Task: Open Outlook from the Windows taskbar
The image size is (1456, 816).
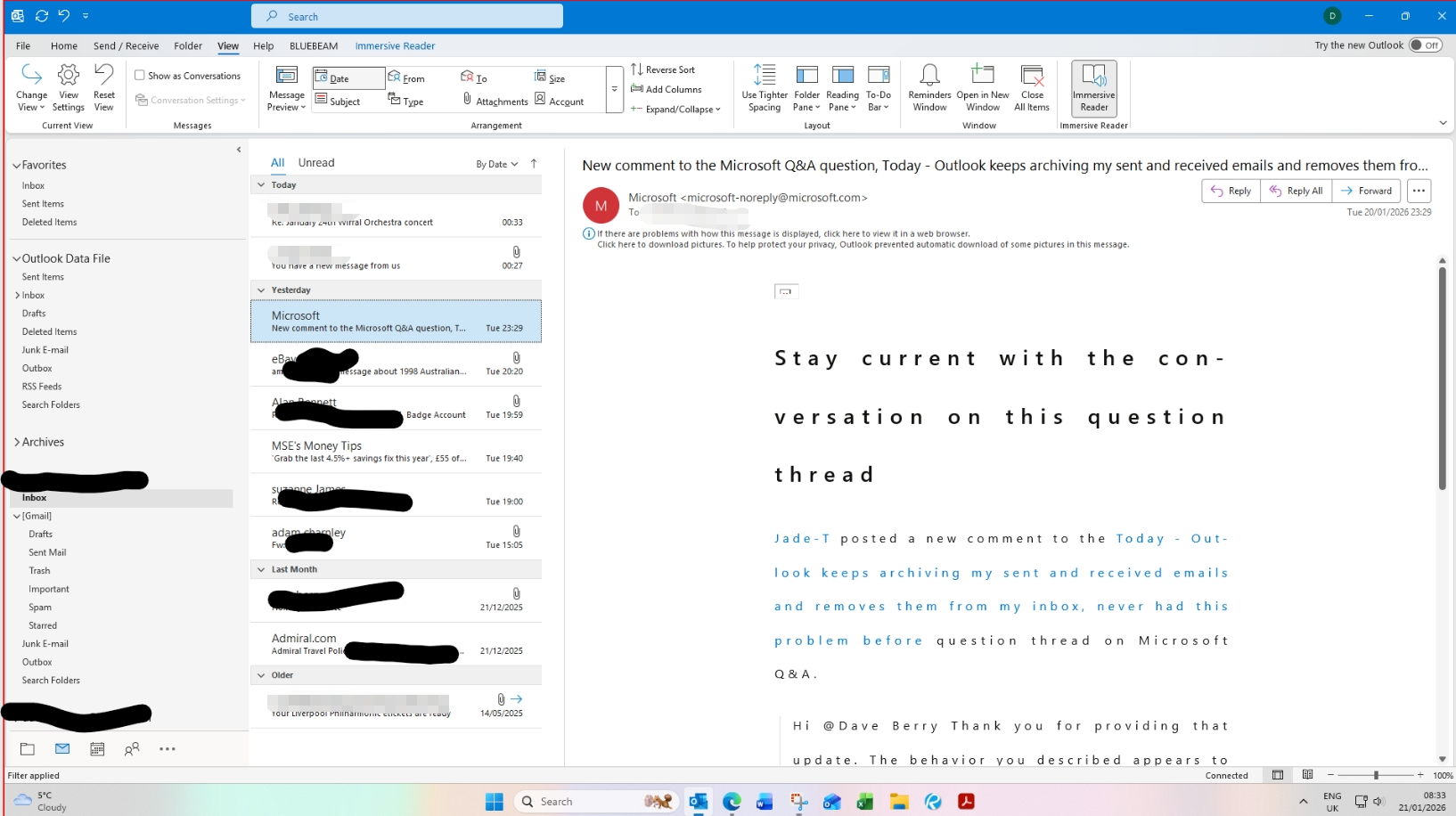Action: [x=698, y=802]
